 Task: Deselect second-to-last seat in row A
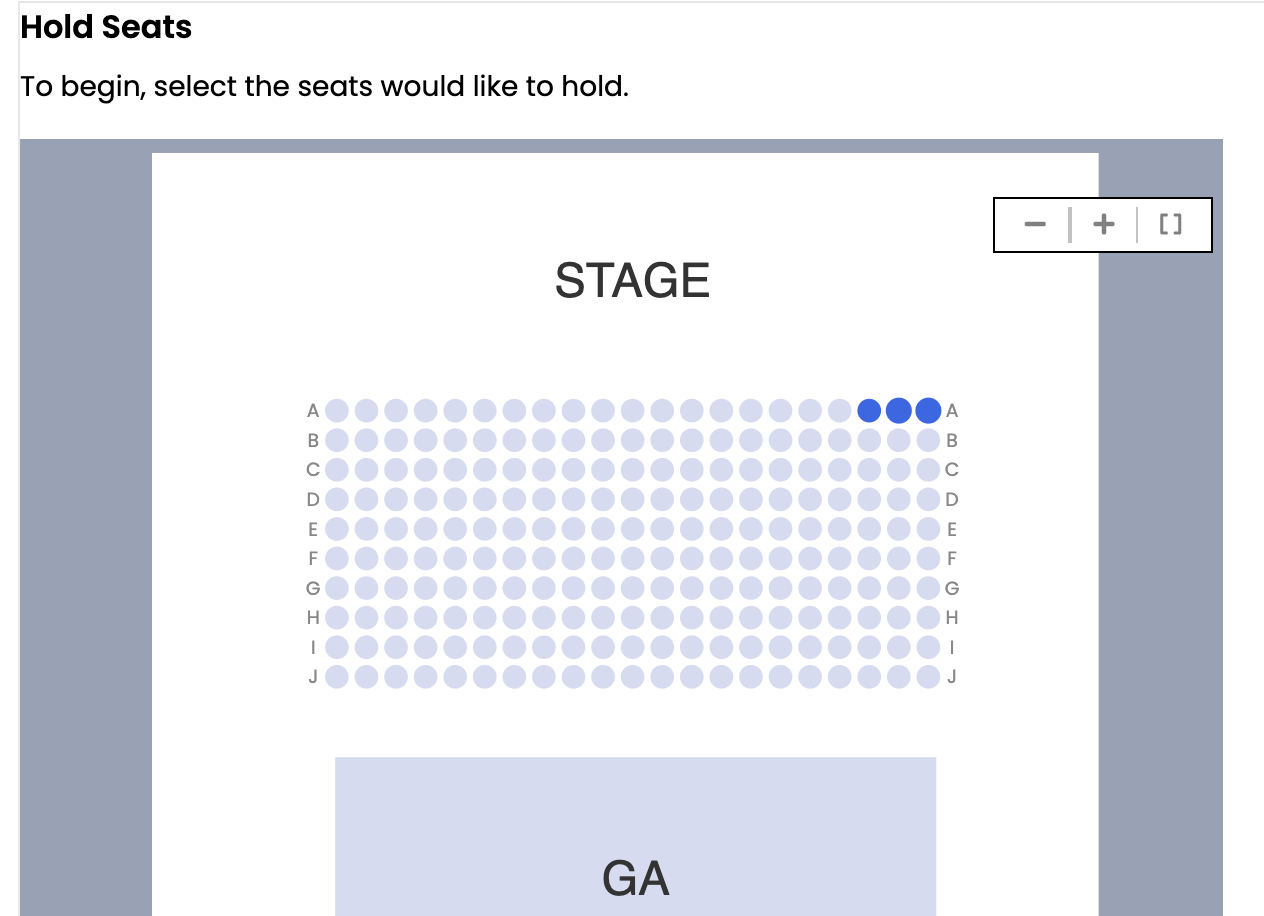[x=899, y=410]
